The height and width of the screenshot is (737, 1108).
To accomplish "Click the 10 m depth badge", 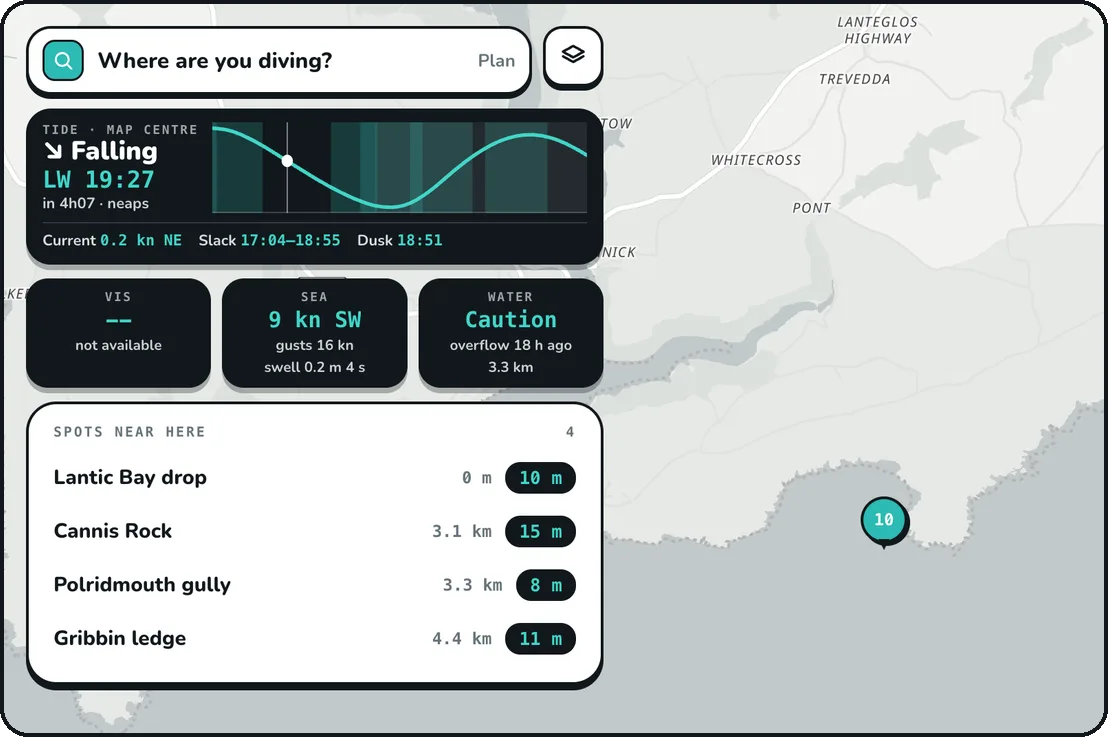I will tap(541, 478).
